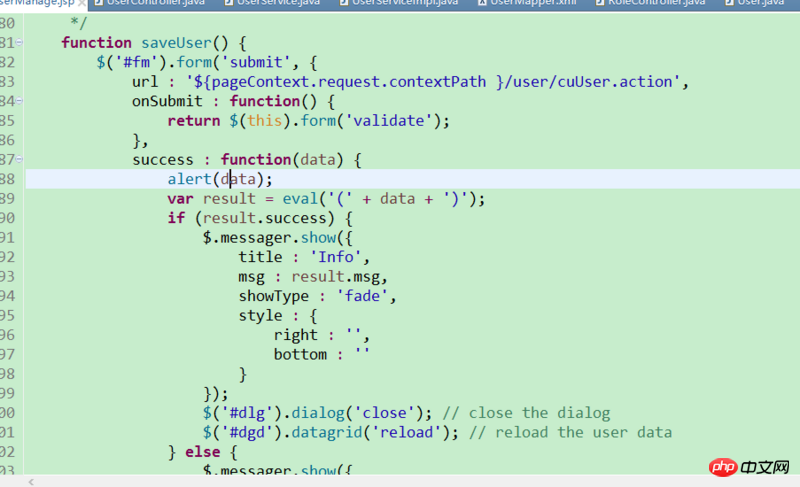Close the userManage.jsp tab
The image size is (800, 487).
[x=82, y=4]
